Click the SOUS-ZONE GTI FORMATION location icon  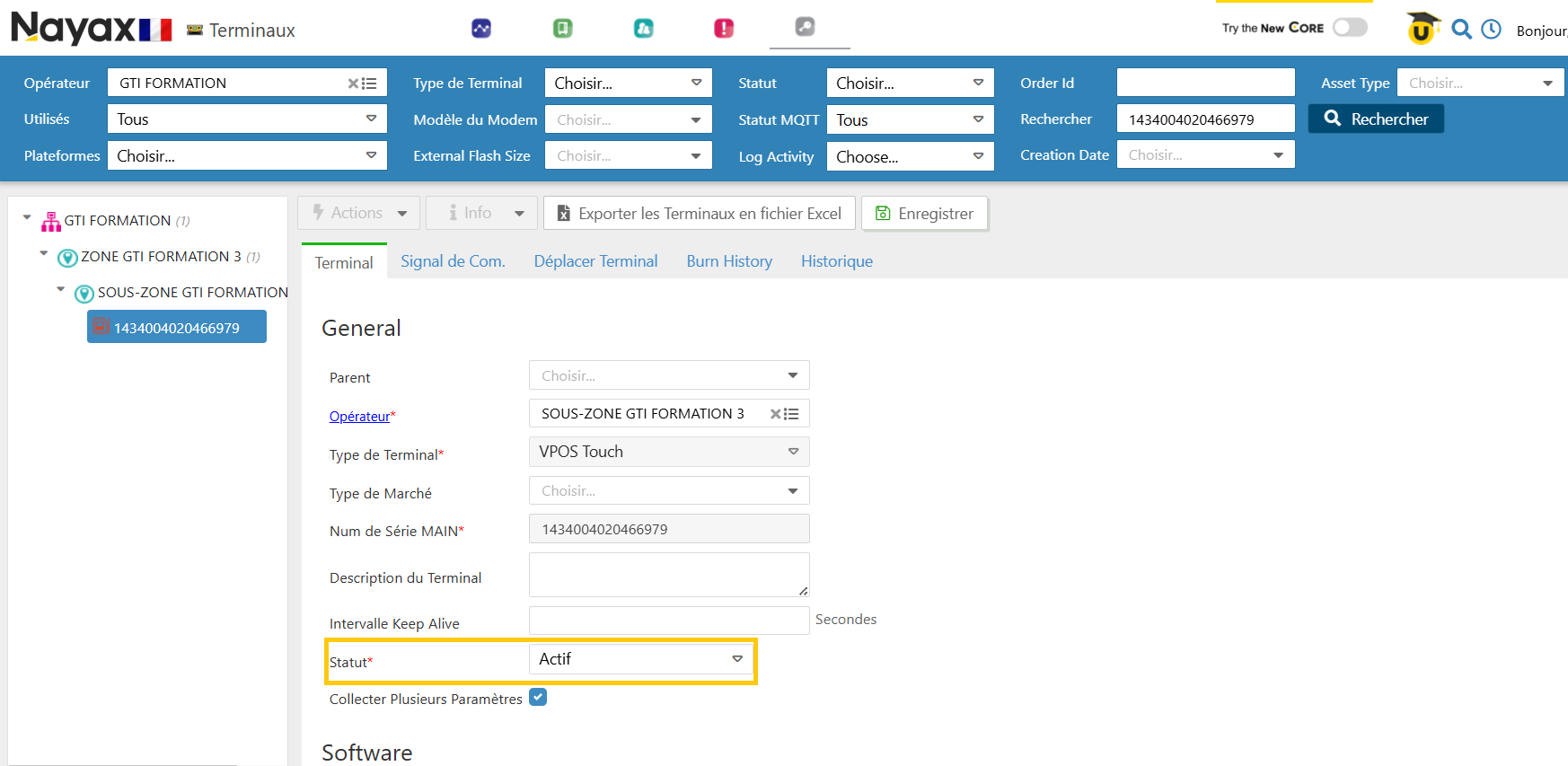(x=84, y=294)
